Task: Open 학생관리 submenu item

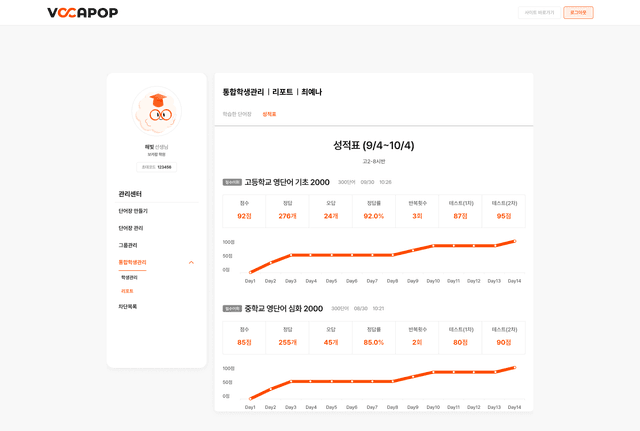Action: tap(129, 278)
